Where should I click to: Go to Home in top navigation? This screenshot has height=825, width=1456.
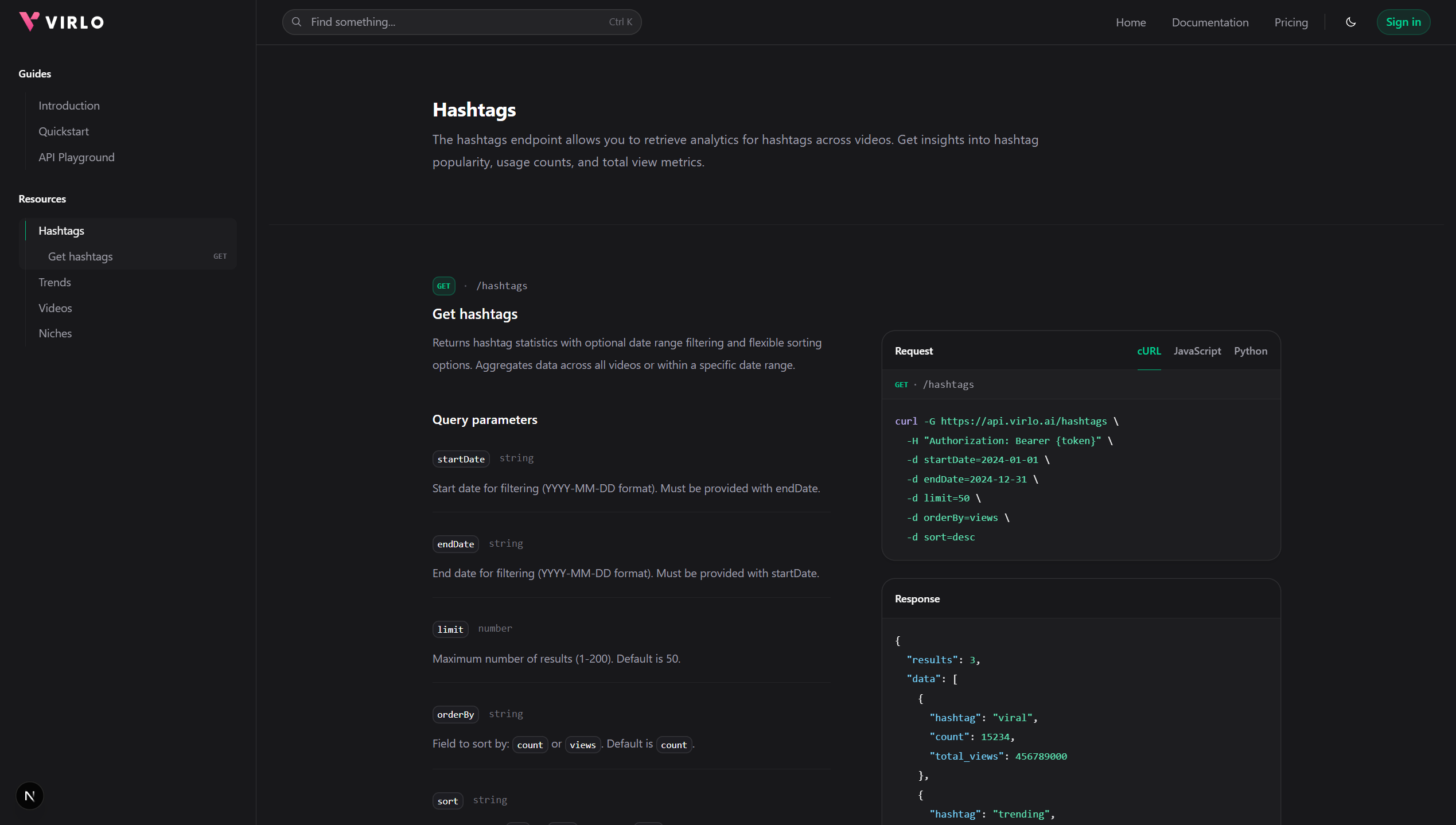[1130, 22]
